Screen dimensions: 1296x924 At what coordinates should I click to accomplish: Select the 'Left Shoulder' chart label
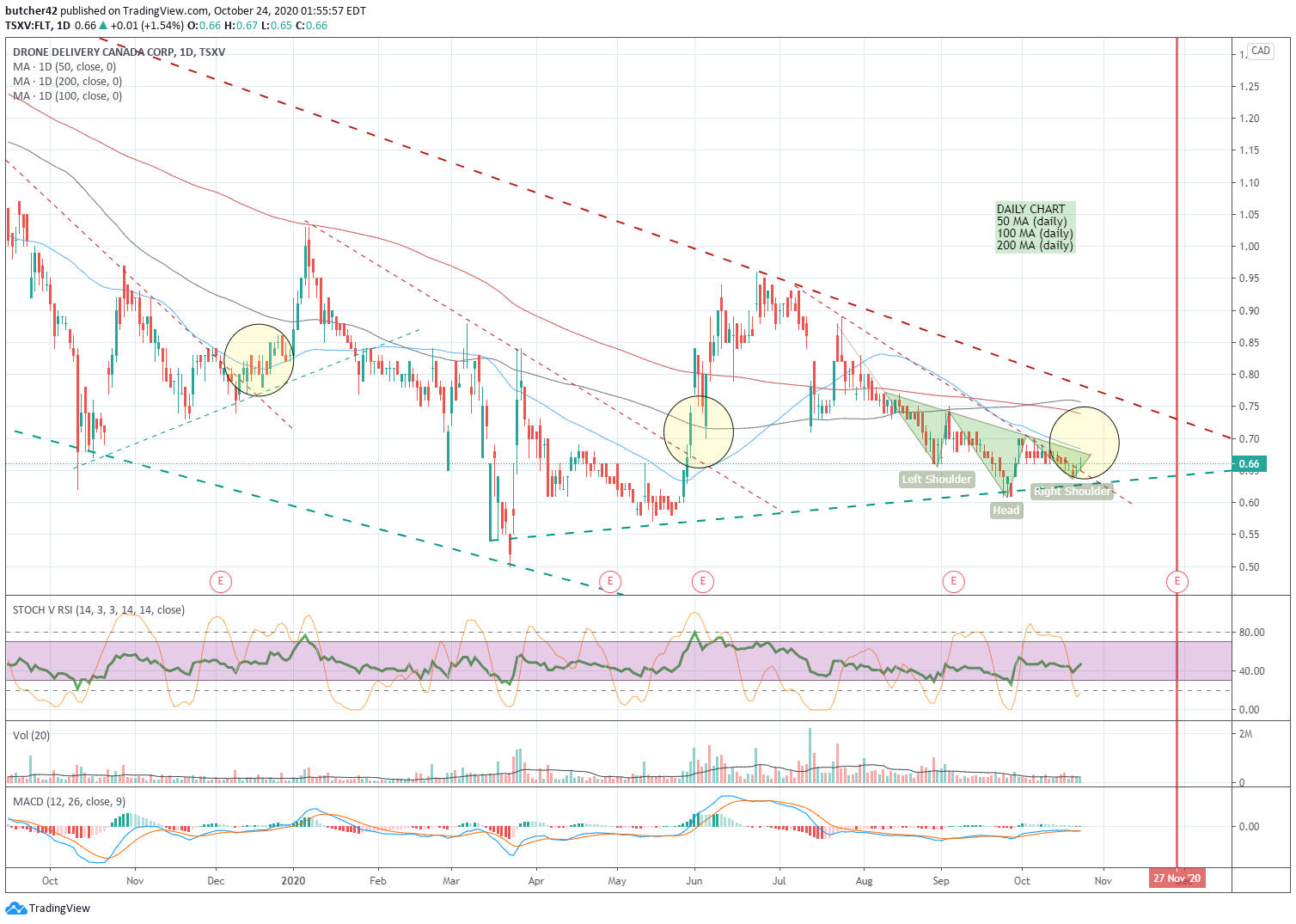937,480
